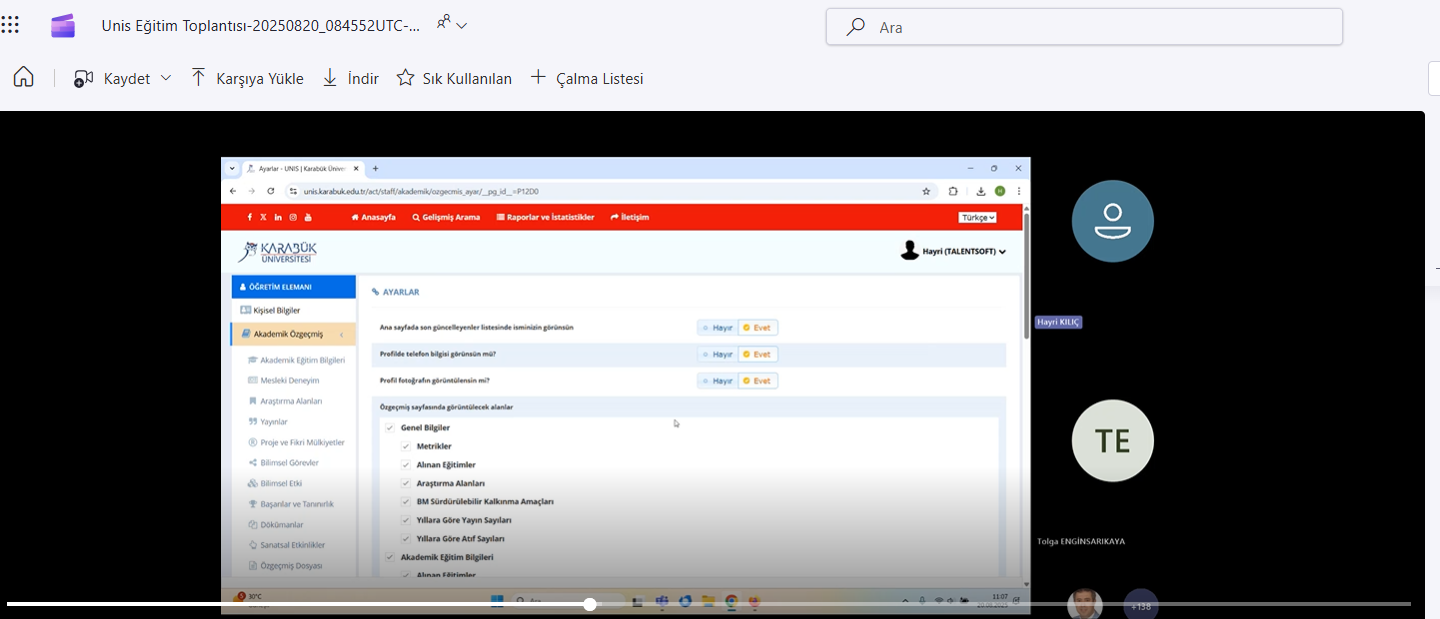
Task: Open Gelişmiş Arama in the red menu
Action: [446, 217]
